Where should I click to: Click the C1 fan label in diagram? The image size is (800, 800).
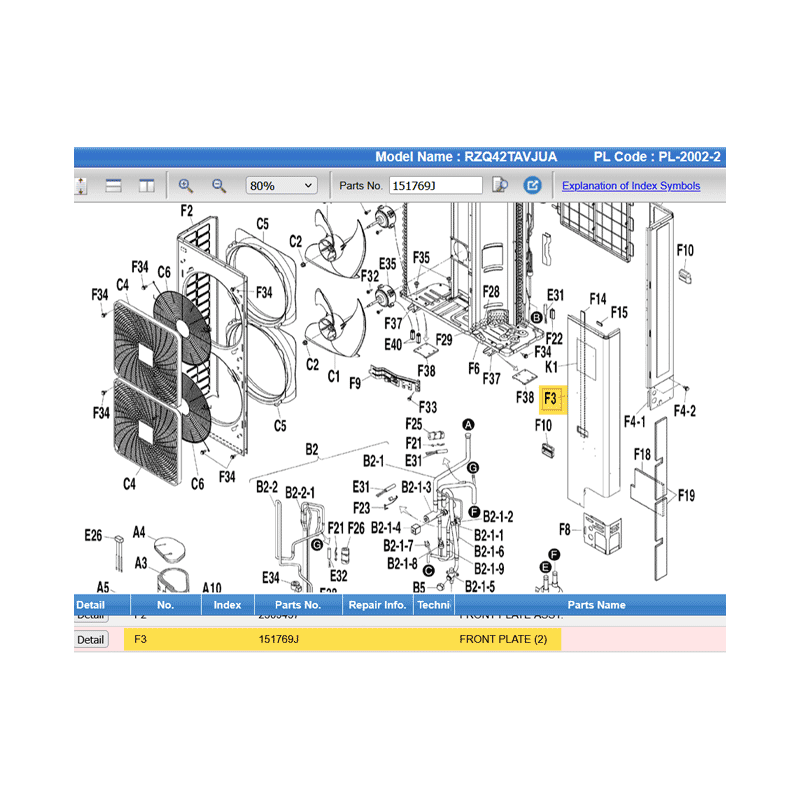click(334, 378)
